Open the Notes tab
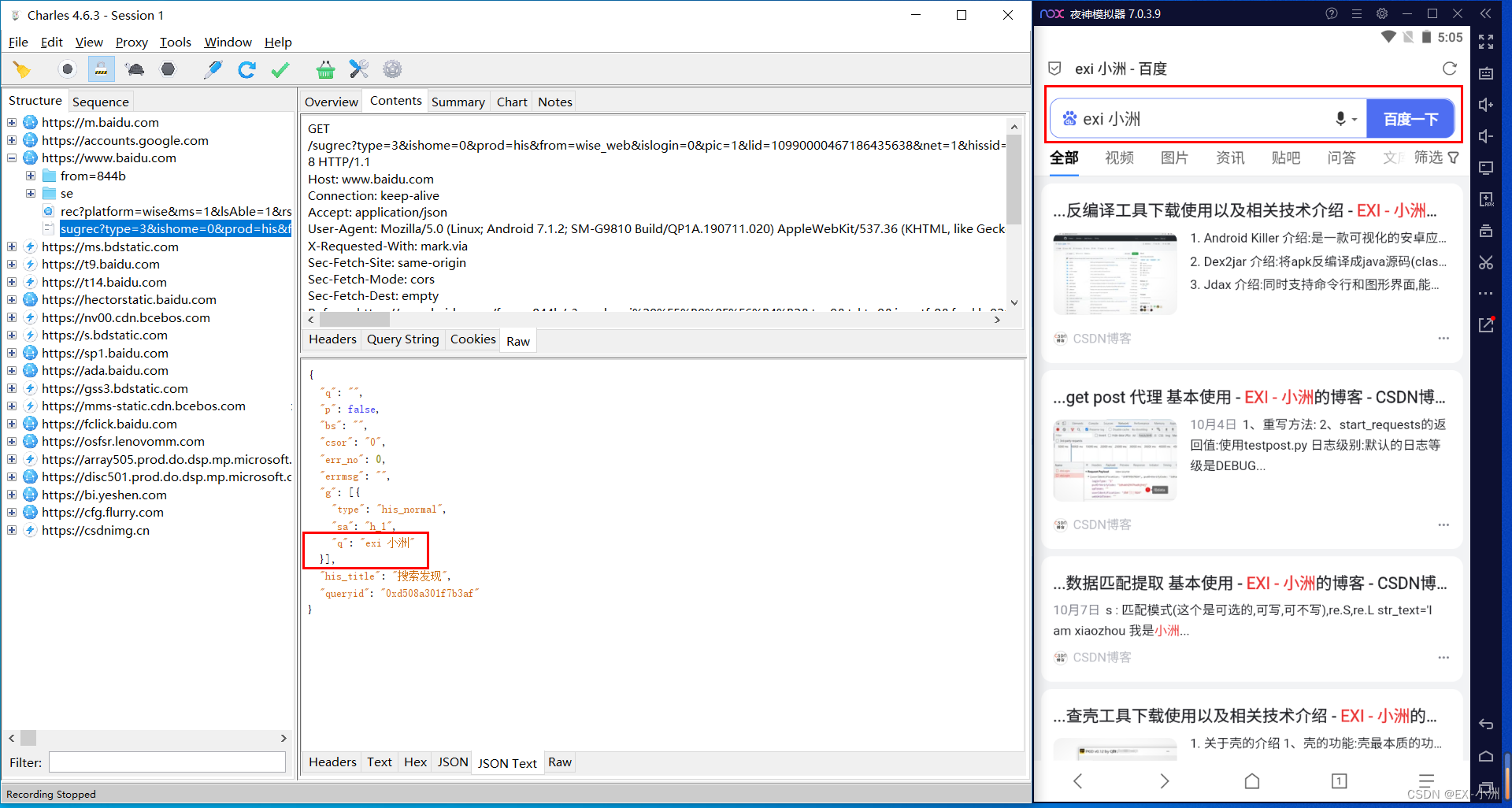The image size is (1512, 808). point(554,102)
